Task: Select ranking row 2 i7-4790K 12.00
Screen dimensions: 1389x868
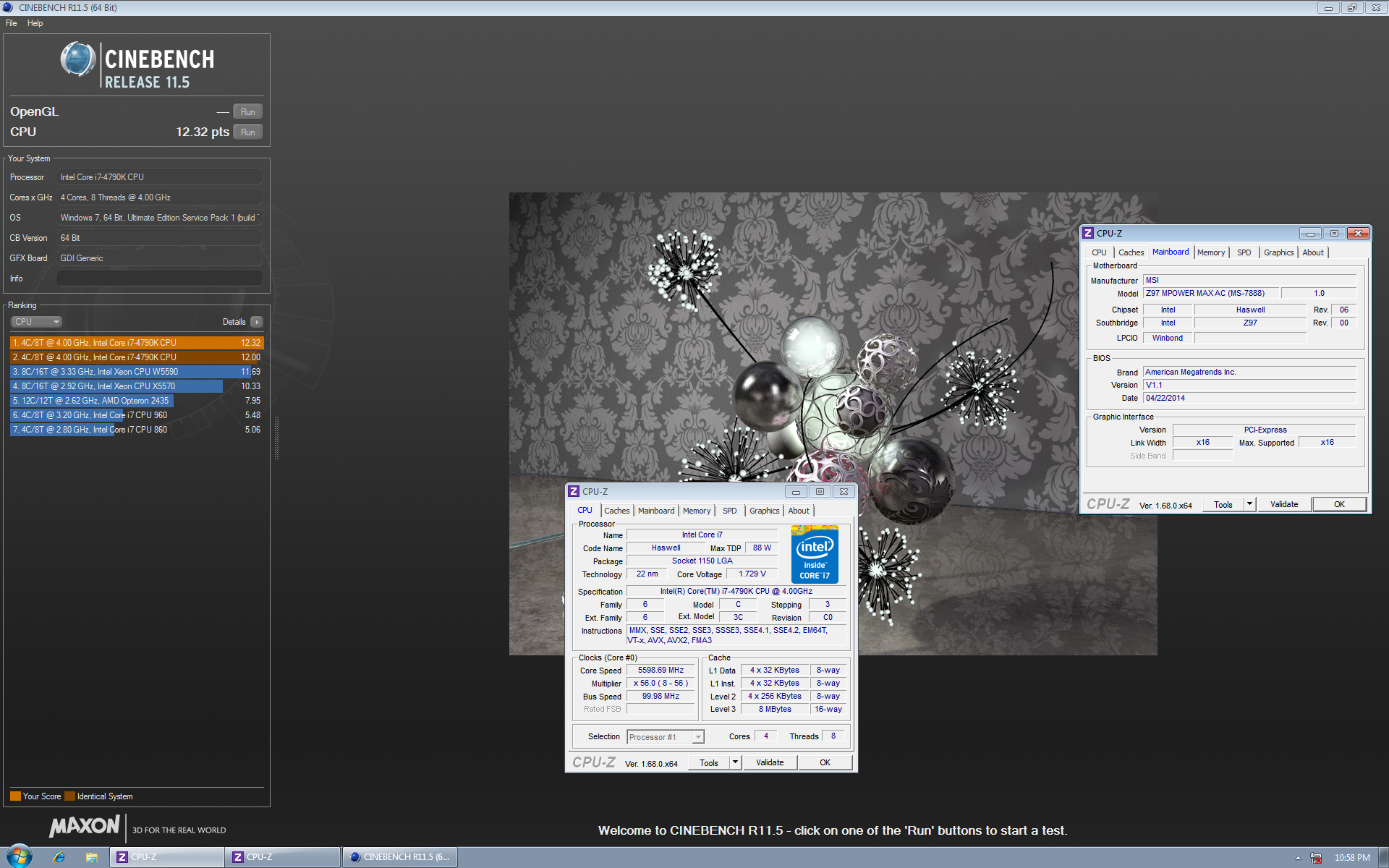Action: (137, 357)
